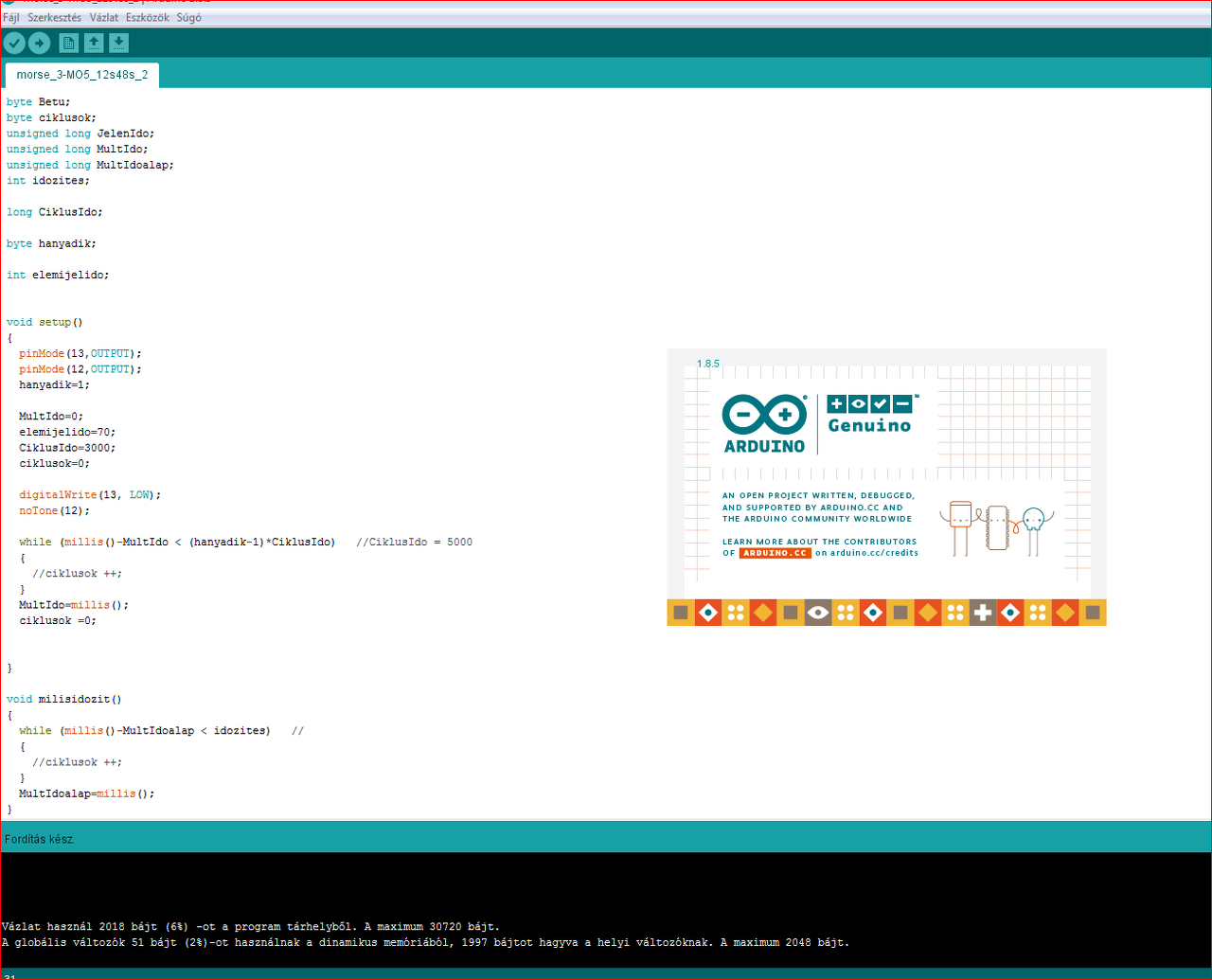This screenshot has height=980, width=1212.
Task: Click the line 'MultIdo=millis();'
Action: (x=74, y=605)
